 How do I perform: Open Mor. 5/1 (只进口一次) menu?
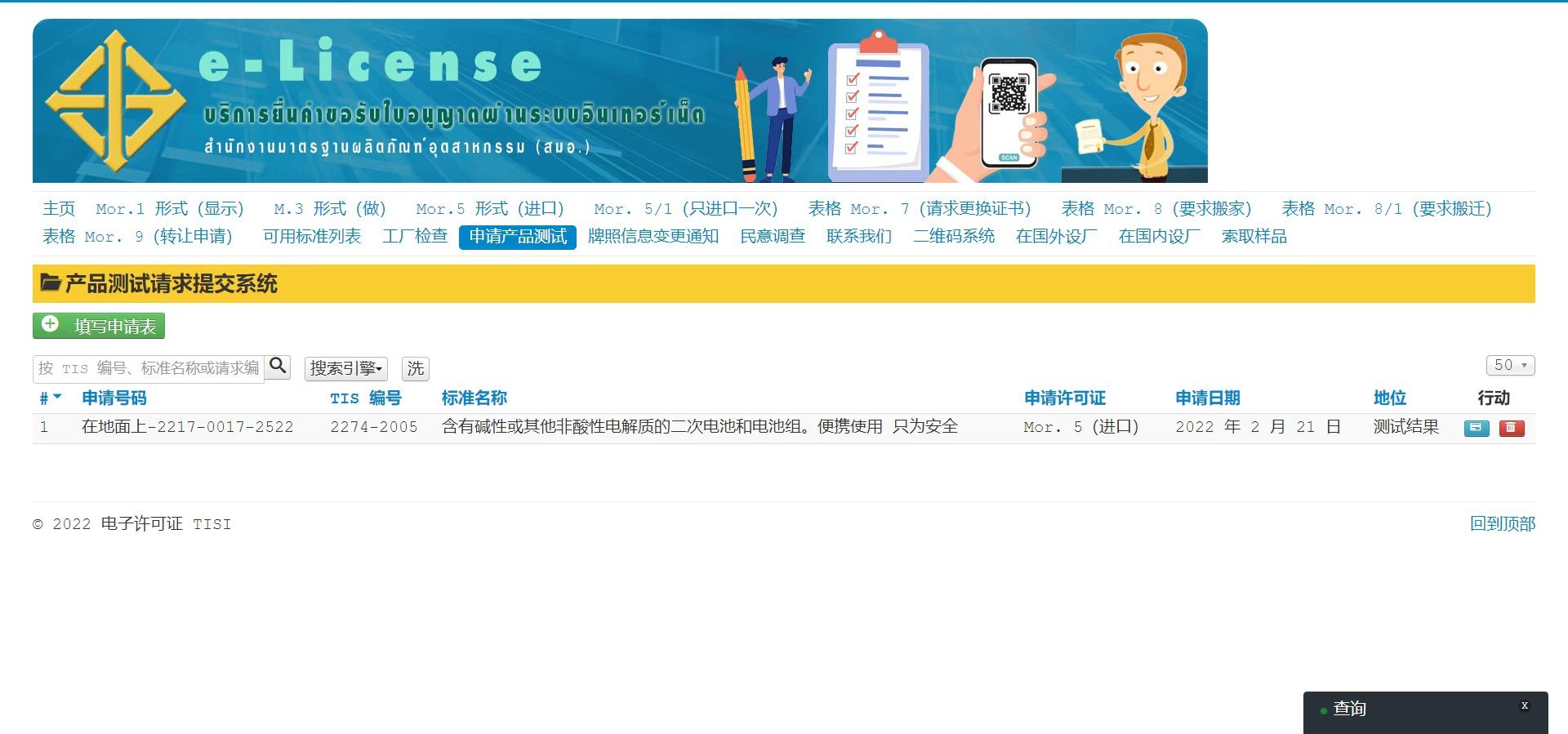[x=686, y=209]
